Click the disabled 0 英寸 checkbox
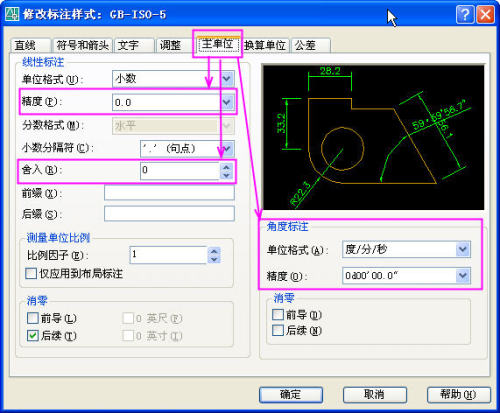Viewport: 500px width, 413px height. pos(128,336)
